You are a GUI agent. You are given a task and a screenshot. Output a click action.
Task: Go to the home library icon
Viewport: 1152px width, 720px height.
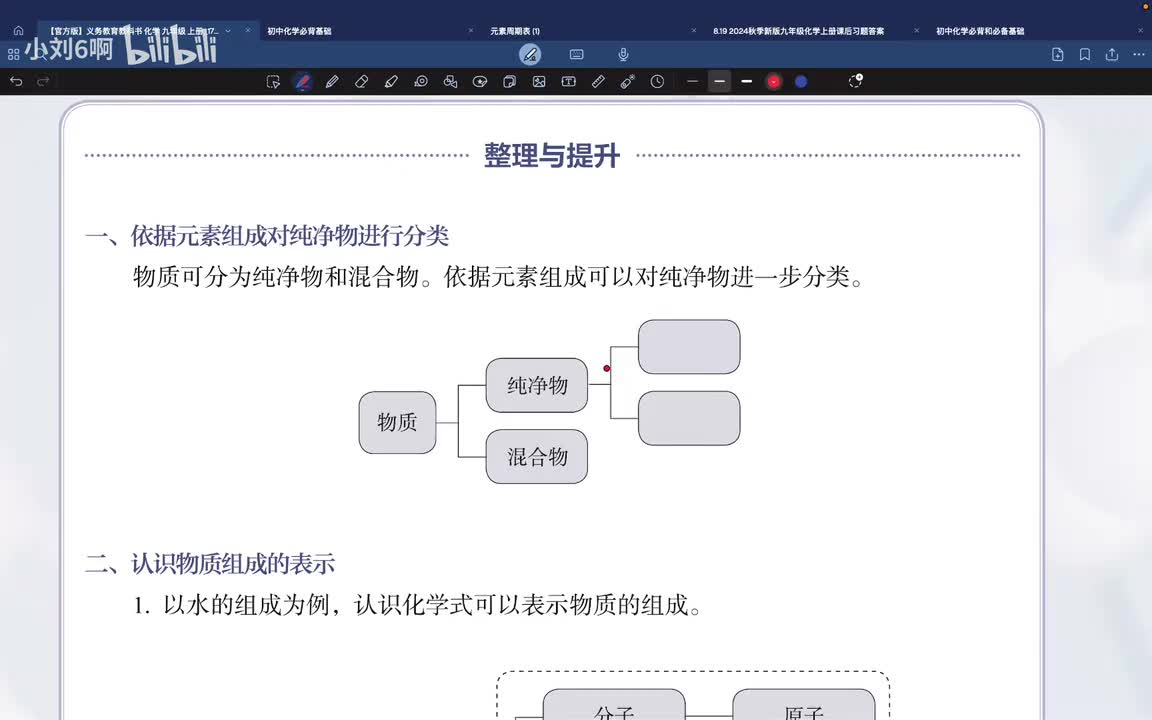tap(18, 31)
